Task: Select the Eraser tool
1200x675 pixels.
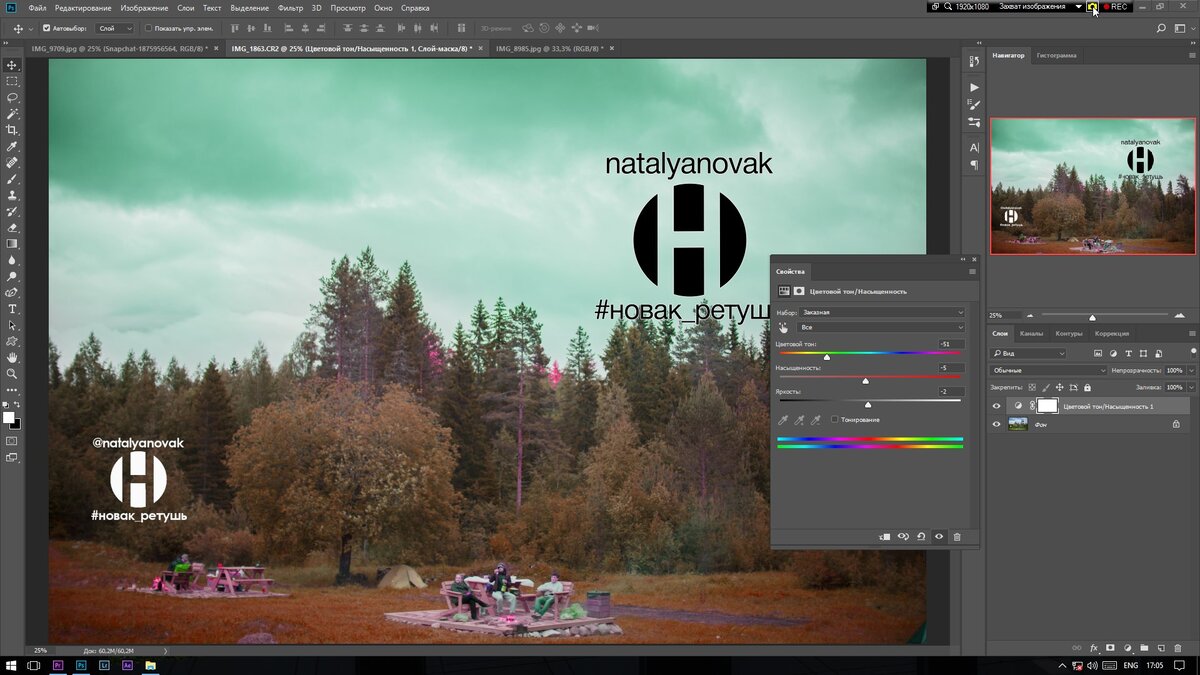Action: [12, 227]
